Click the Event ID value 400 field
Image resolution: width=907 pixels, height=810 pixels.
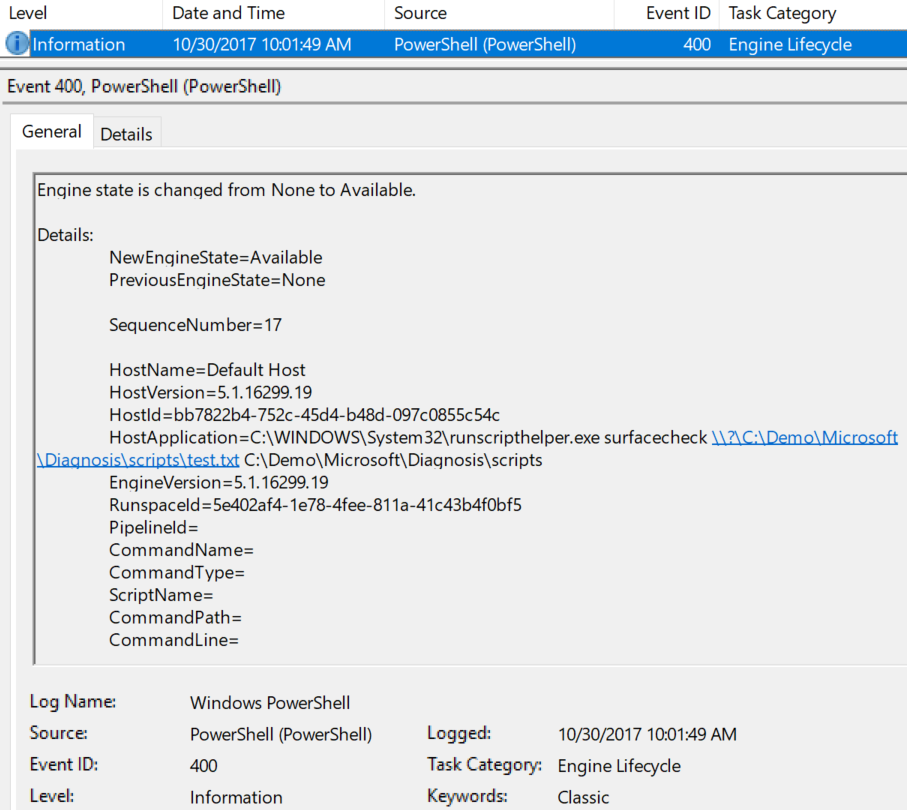204,766
